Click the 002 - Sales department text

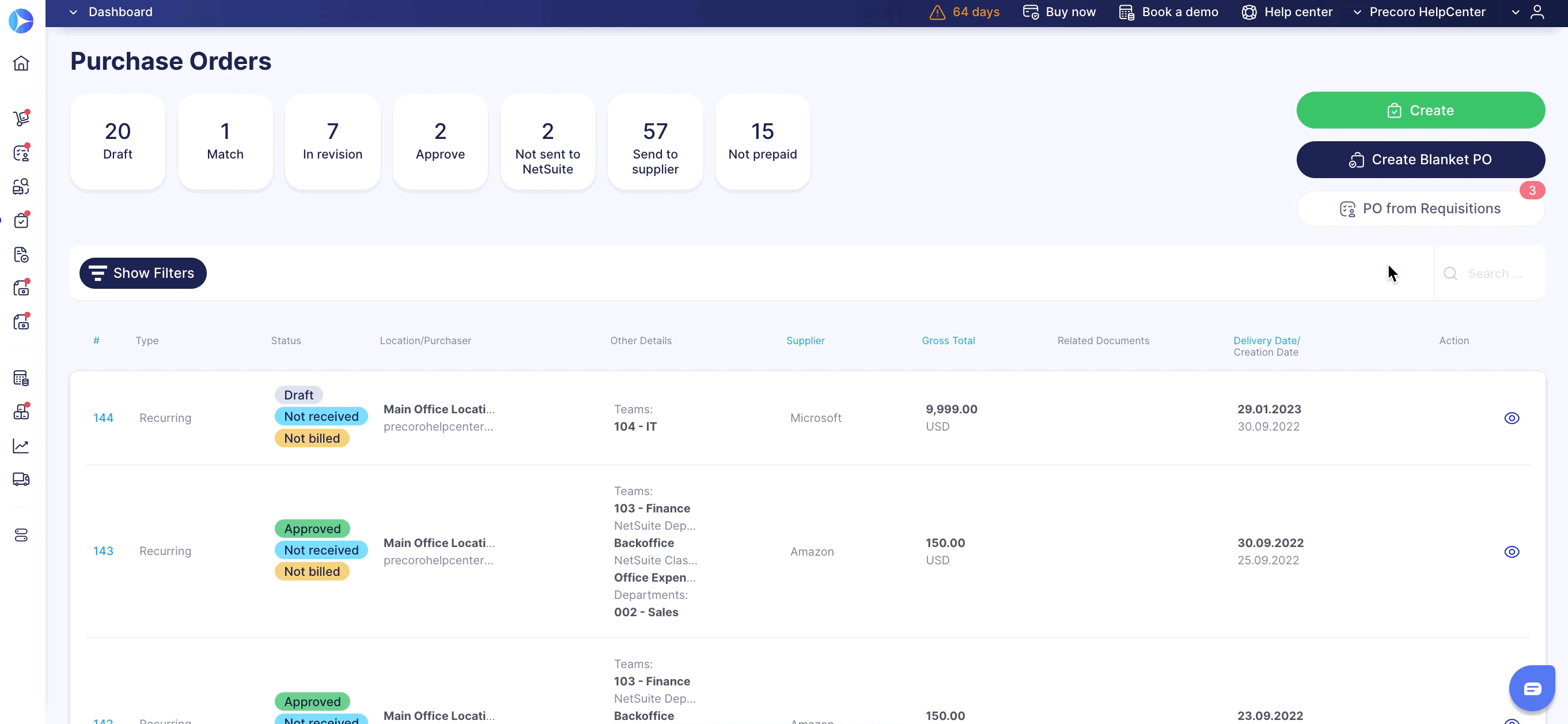646,613
